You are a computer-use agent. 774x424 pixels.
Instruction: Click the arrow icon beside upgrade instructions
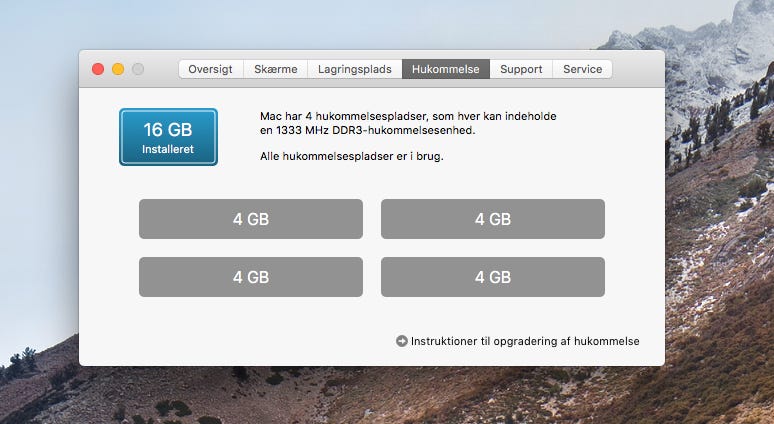tap(402, 341)
